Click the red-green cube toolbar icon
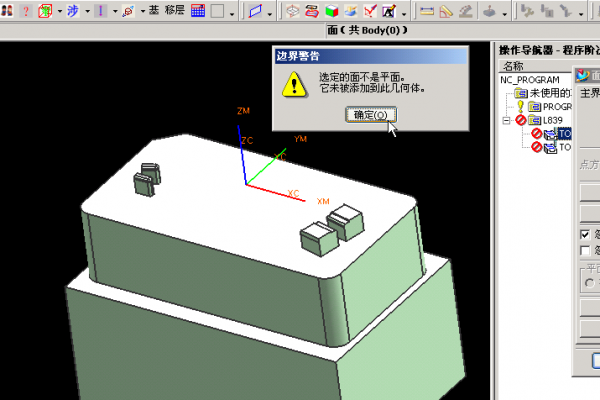600x400 pixels. tap(45, 11)
